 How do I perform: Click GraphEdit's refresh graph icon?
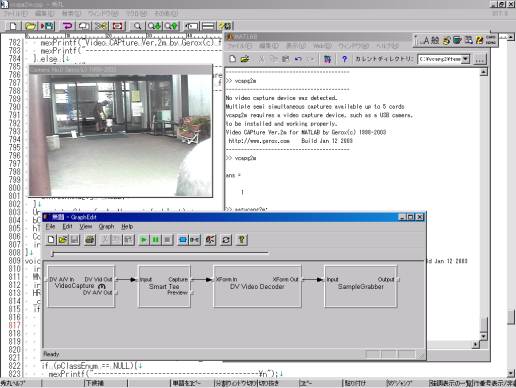point(226,240)
